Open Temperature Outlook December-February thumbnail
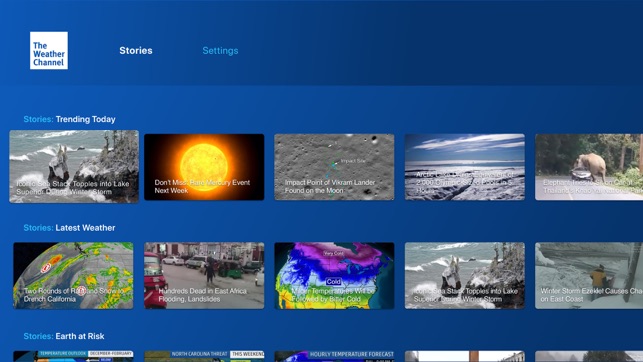This screenshot has height=362, width=643. point(73,356)
